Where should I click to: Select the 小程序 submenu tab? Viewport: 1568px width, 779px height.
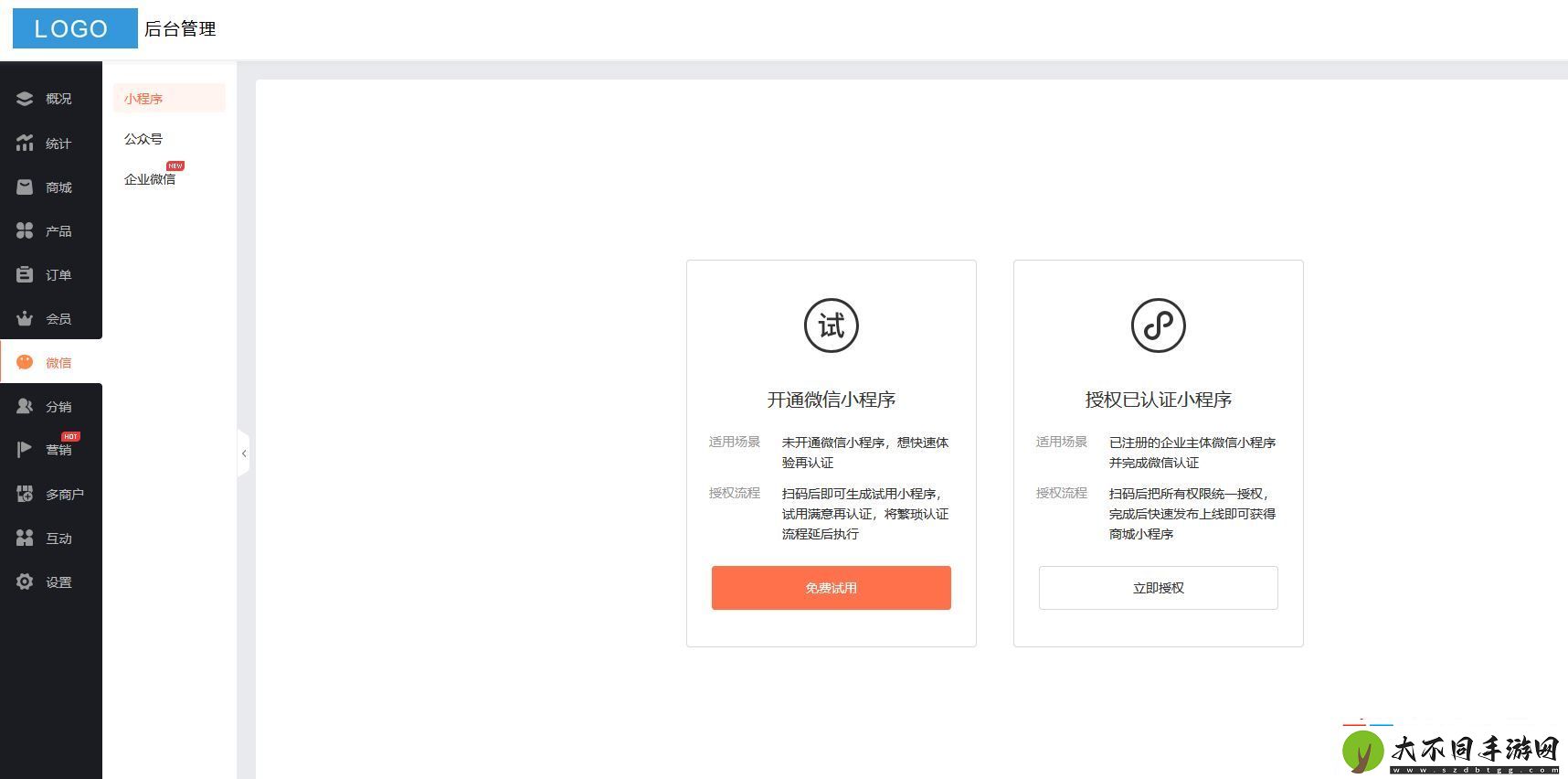tap(169, 98)
